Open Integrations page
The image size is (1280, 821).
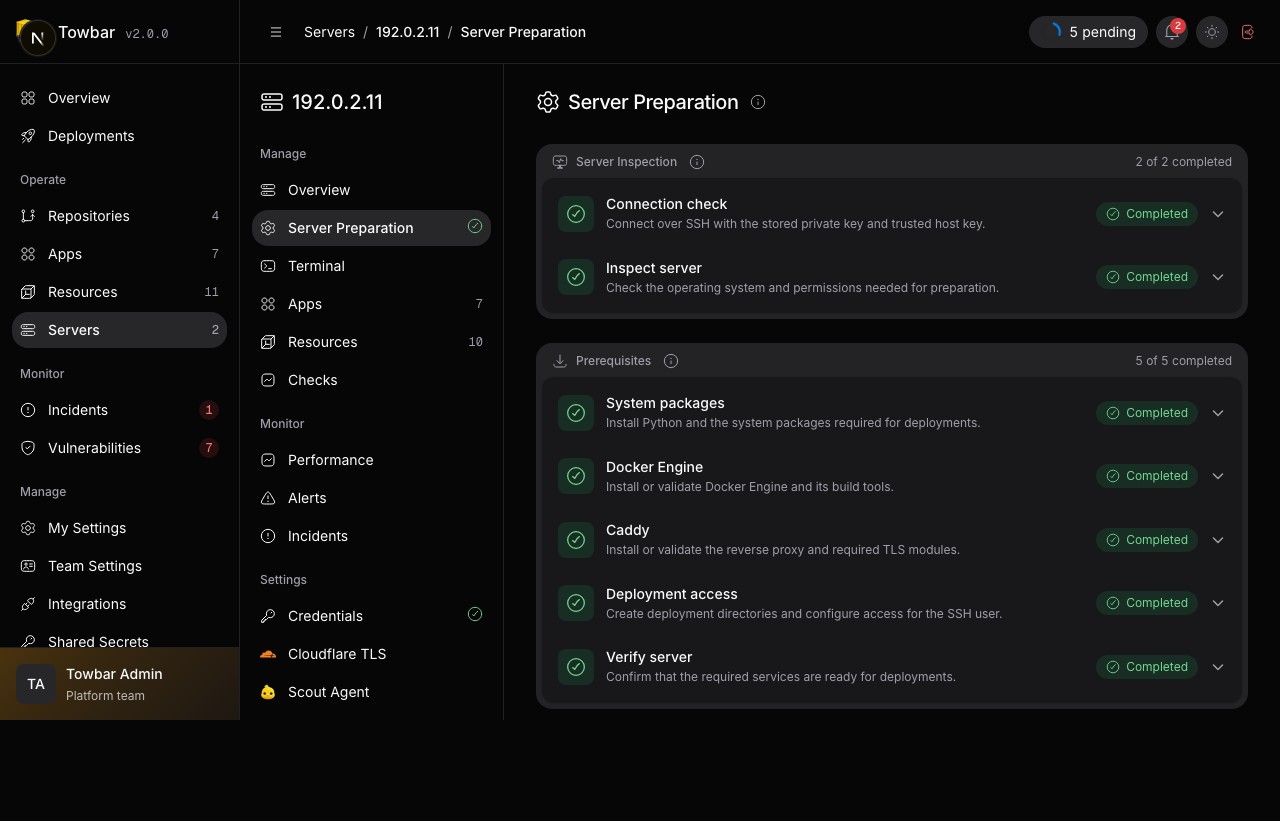pyautogui.click(x=119, y=604)
